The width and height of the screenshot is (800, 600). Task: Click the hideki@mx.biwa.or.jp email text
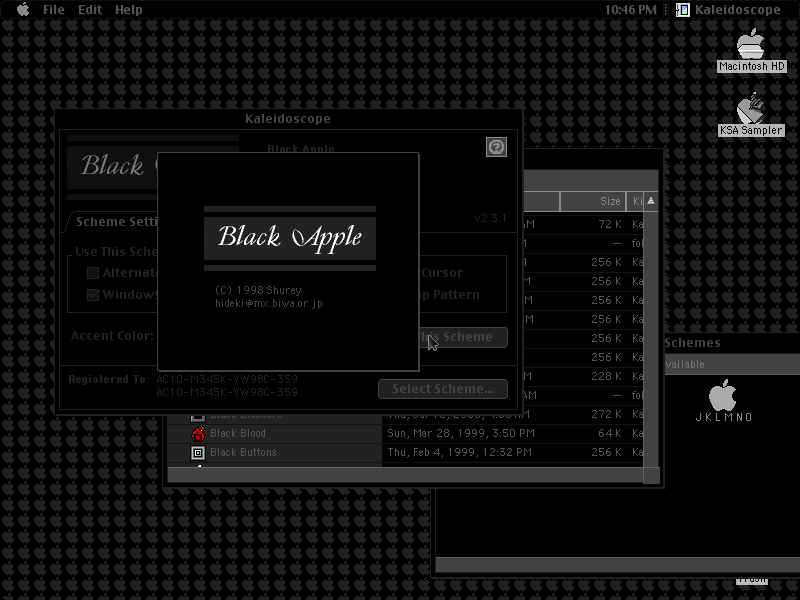click(269, 304)
